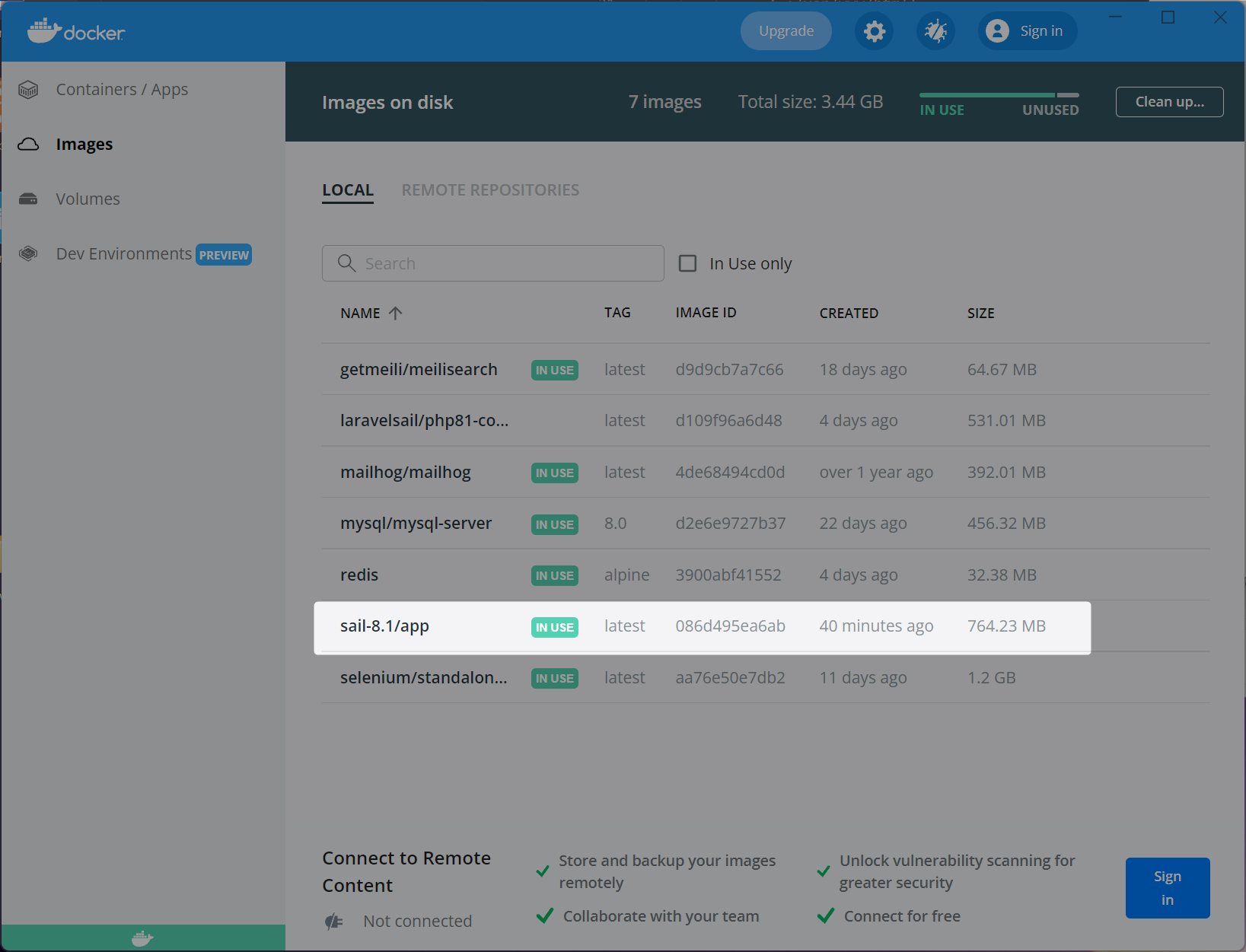The width and height of the screenshot is (1246, 952).
Task: Click the 8.0 tag of mysql-server
Action: [x=616, y=524]
